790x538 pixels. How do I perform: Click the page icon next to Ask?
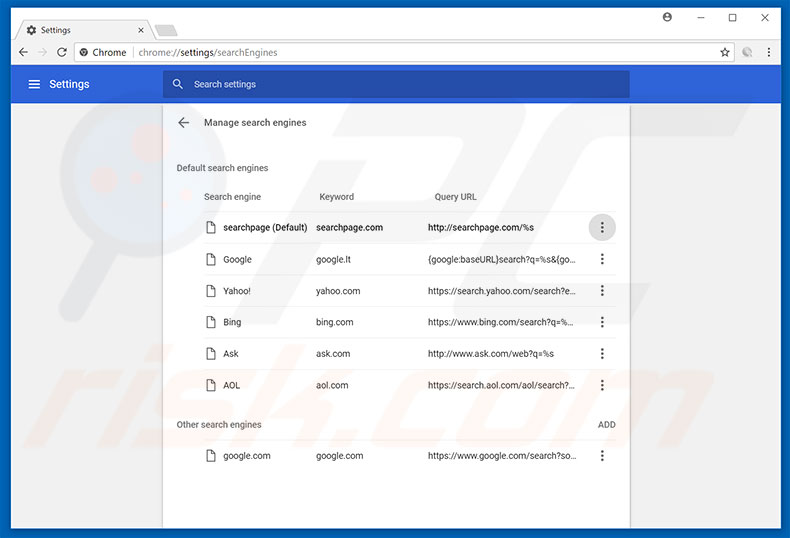point(211,354)
